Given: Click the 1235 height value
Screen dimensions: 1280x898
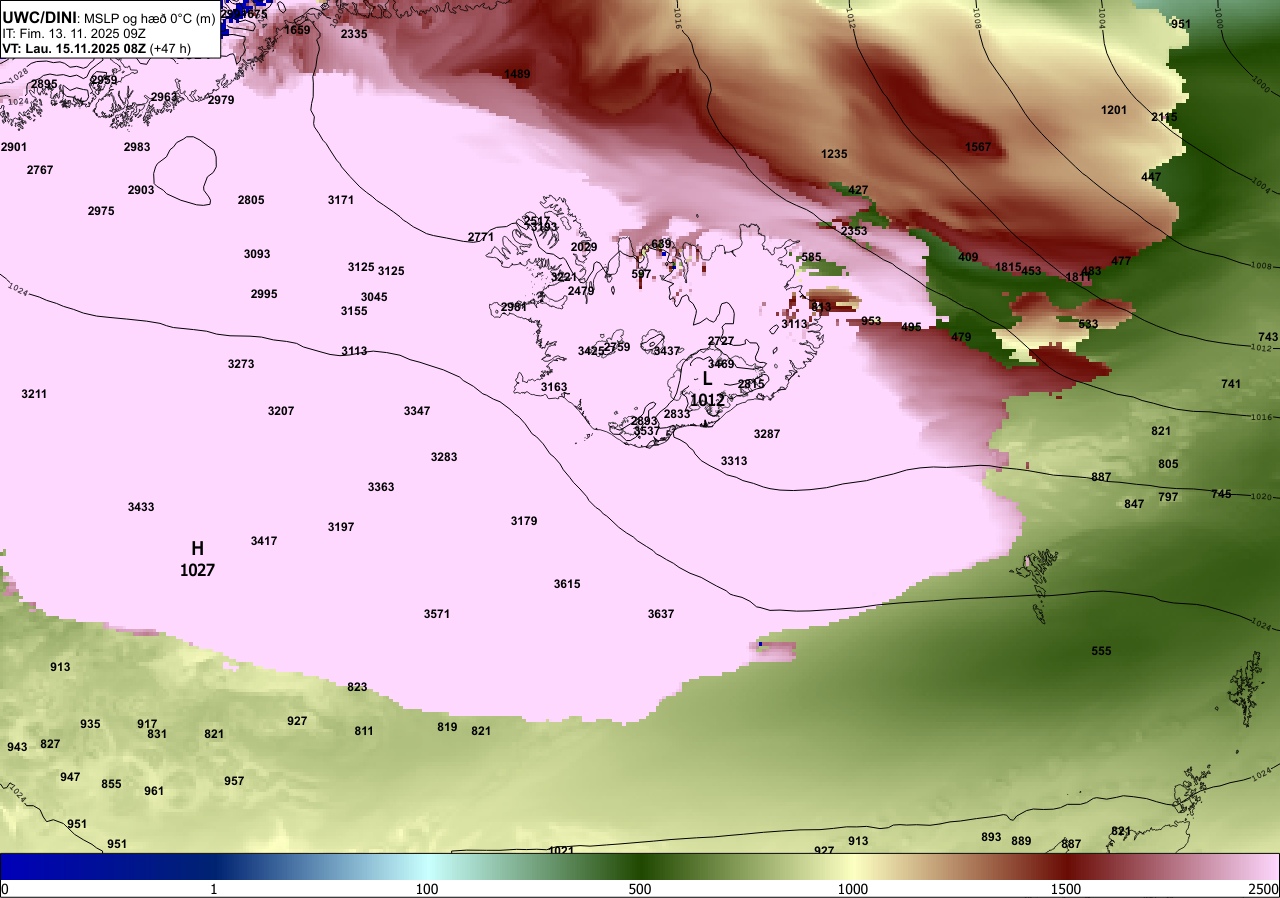Looking at the screenshot, I should click(x=834, y=154).
